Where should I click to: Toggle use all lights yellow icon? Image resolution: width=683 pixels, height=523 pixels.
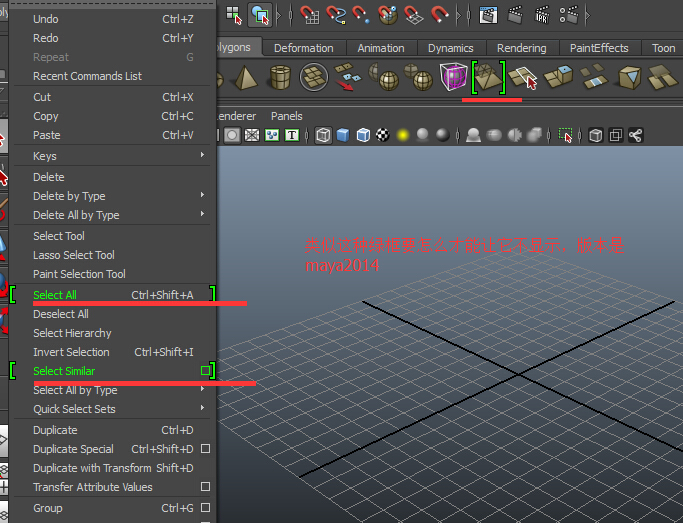[403, 135]
